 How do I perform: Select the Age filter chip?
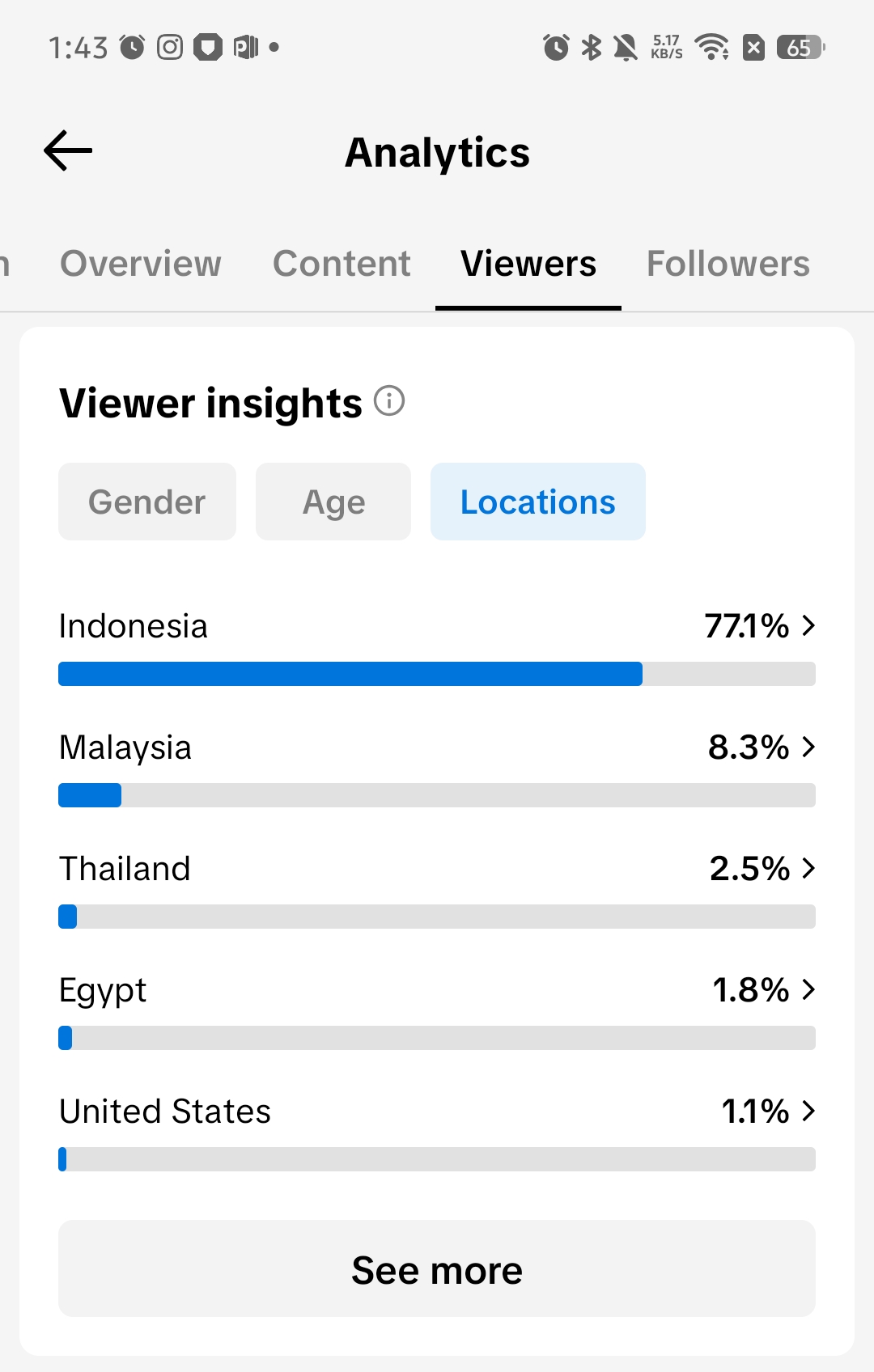click(333, 502)
